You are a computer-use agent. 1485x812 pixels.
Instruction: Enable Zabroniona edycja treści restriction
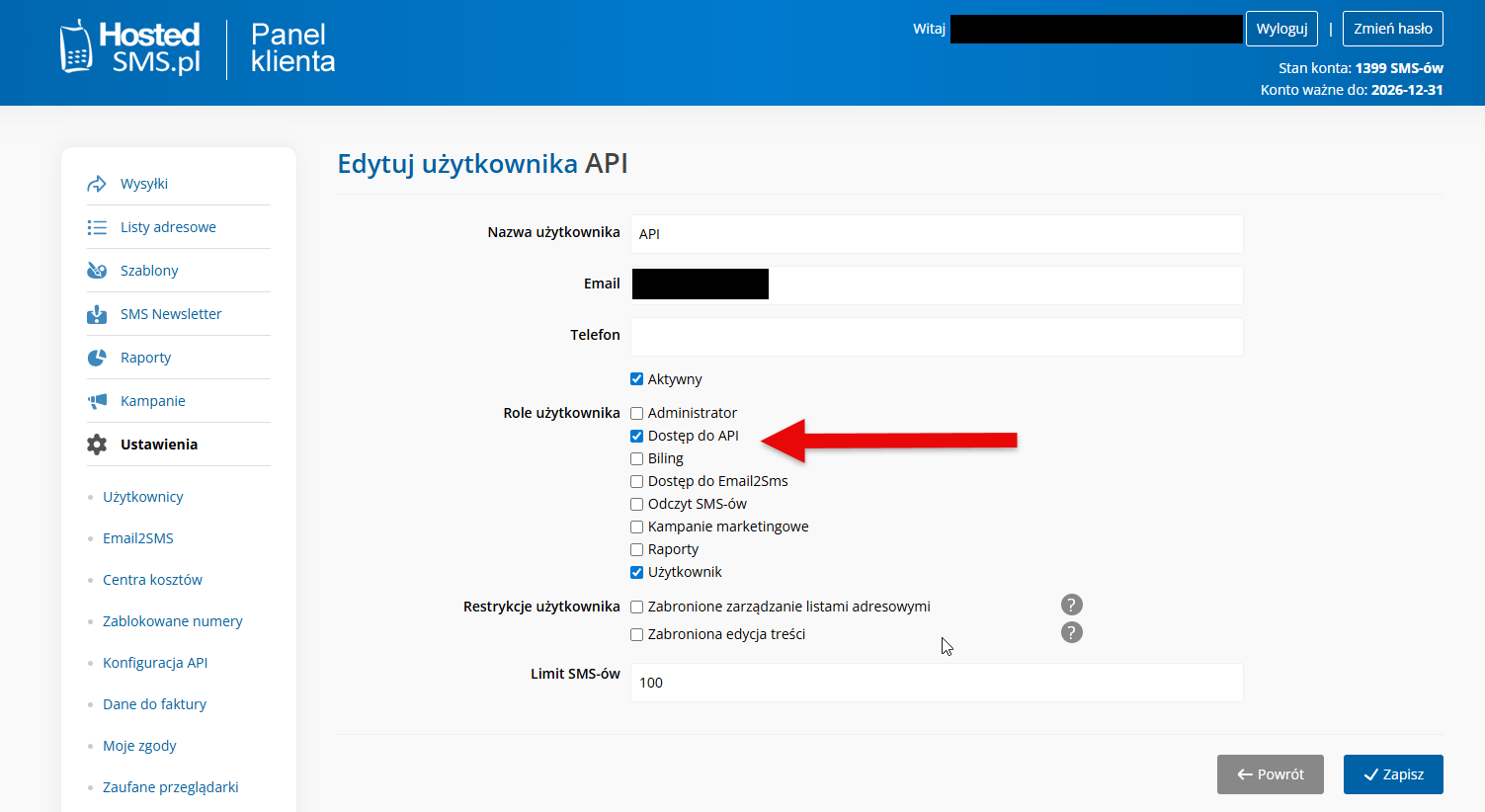pyautogui.click(x=637, y=634)
